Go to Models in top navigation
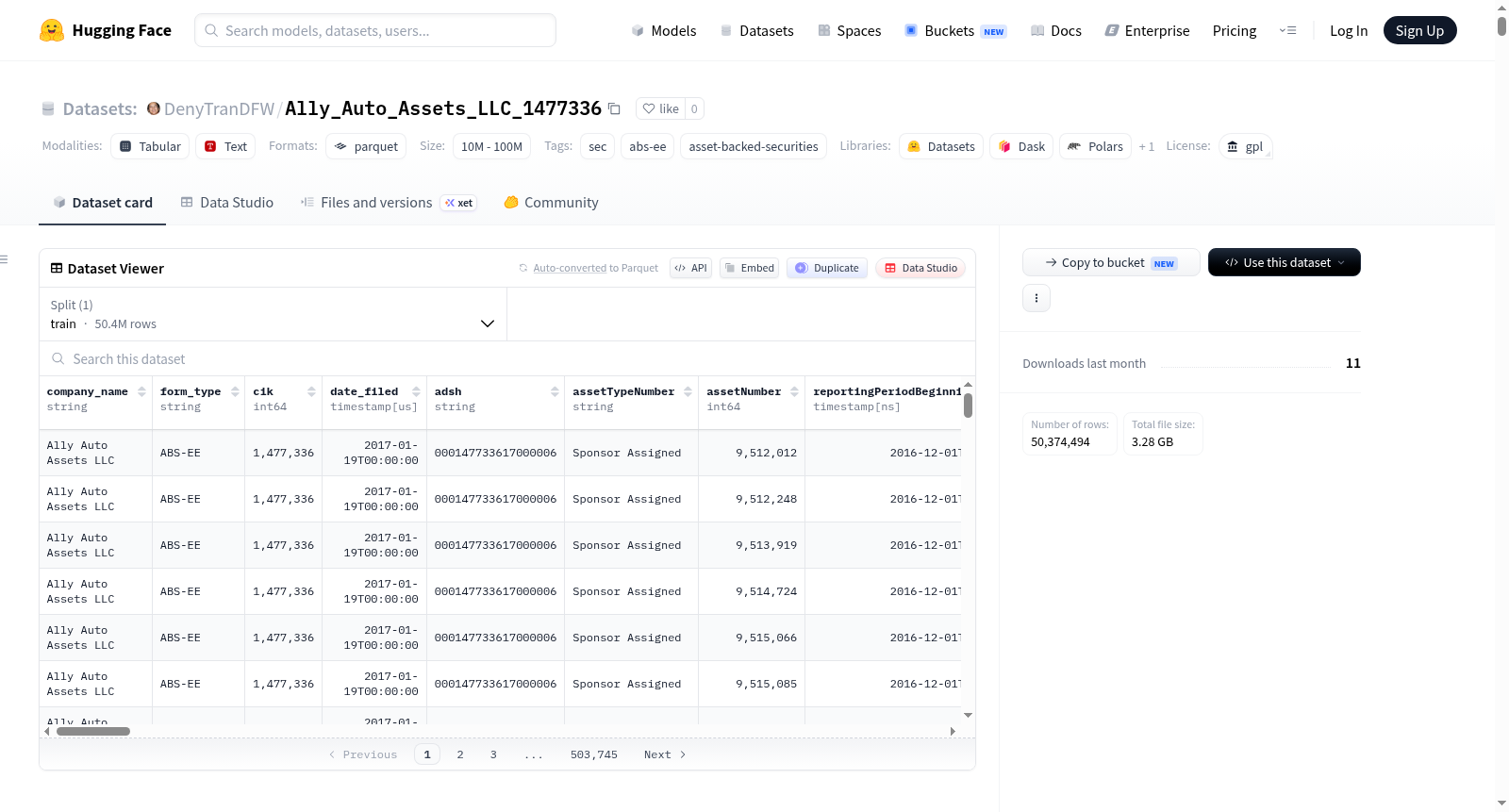 click(x=664, y=30)
